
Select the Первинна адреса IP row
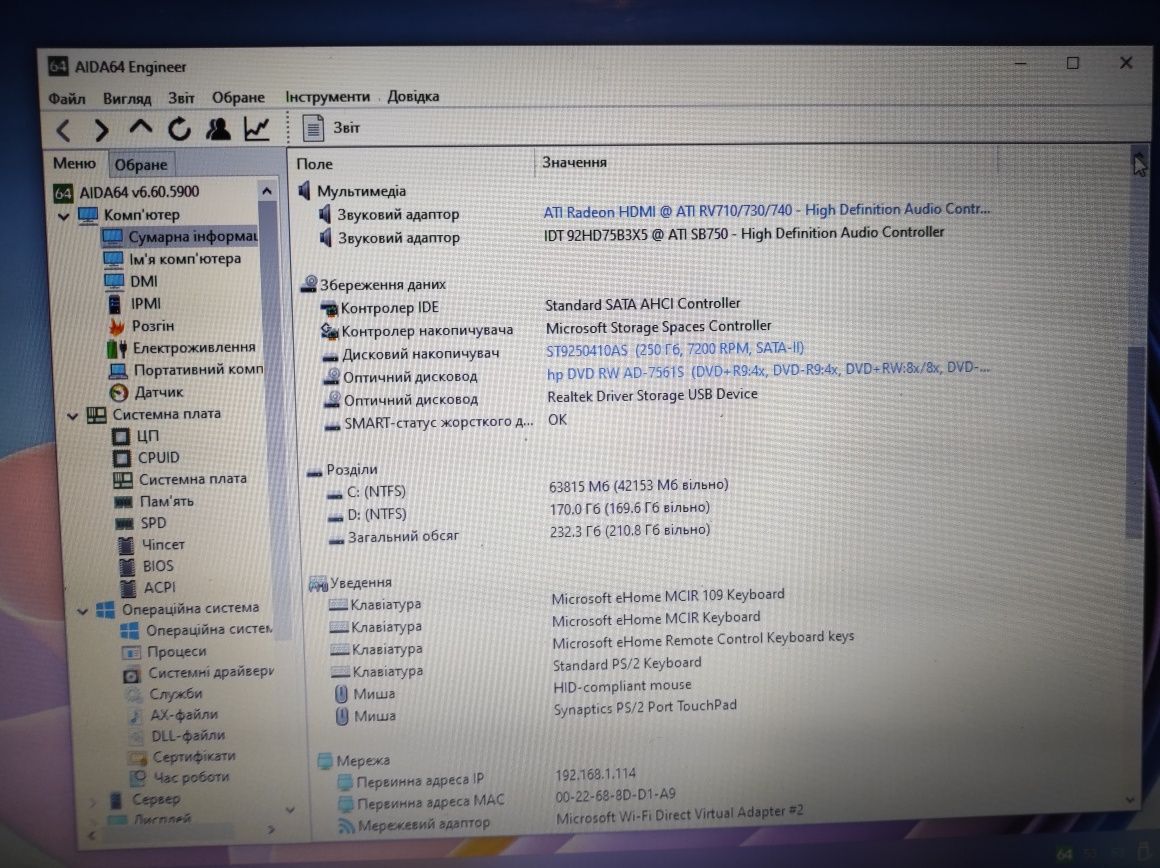(487, 778)
